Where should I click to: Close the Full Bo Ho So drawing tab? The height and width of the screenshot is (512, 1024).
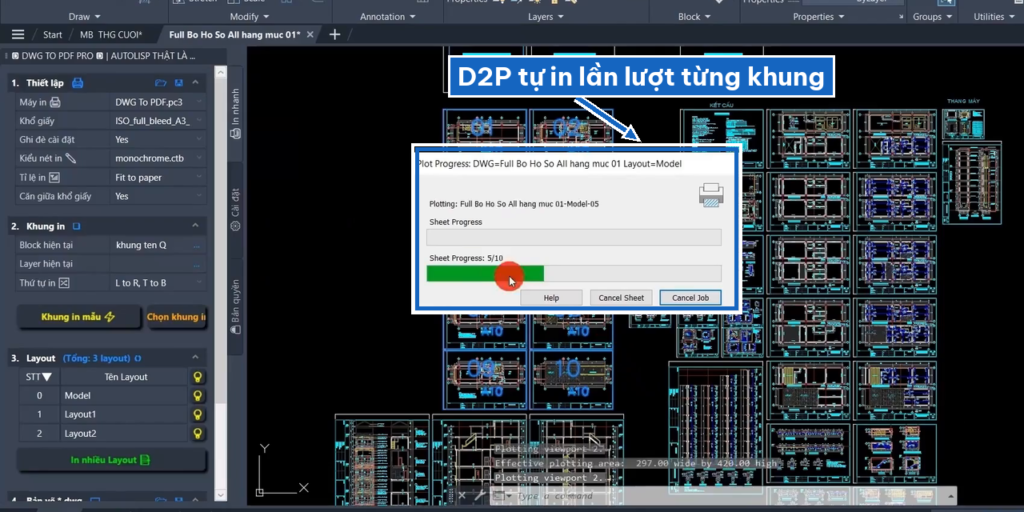tap(310, 35)
